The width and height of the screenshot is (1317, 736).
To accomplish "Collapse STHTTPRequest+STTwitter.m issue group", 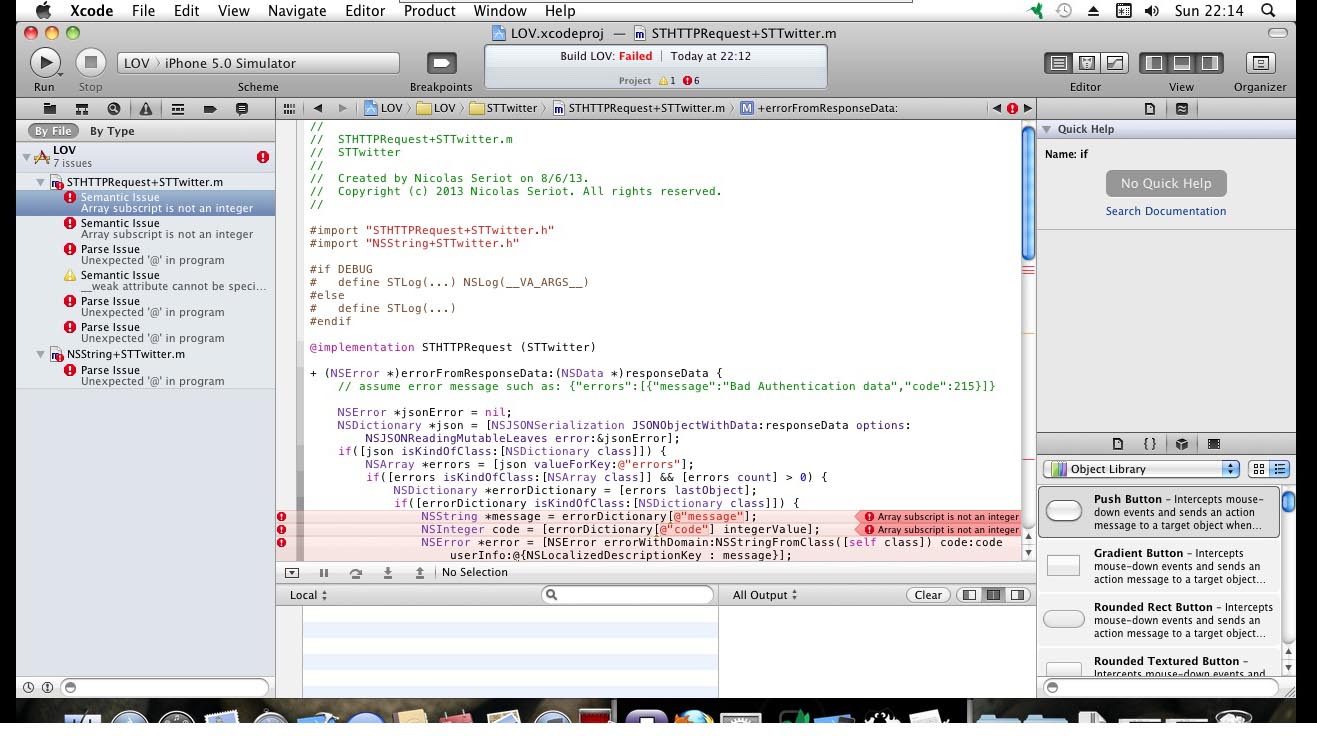I will (x=42, y=182).
